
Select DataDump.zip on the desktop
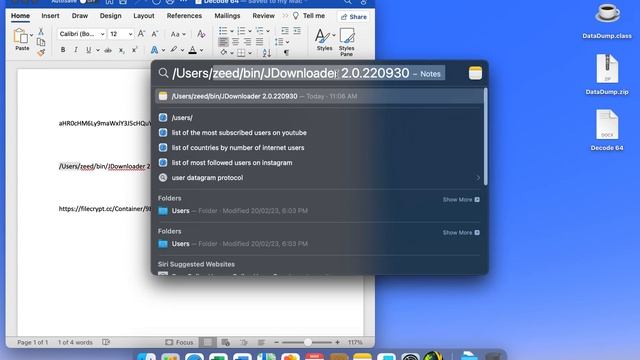click(x=607, y=75)
